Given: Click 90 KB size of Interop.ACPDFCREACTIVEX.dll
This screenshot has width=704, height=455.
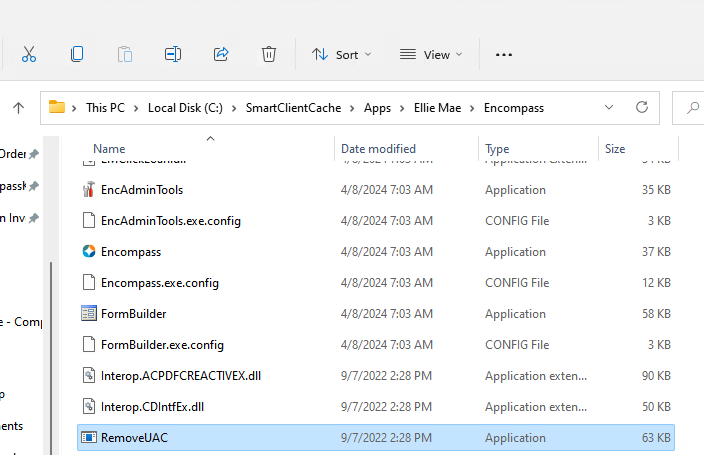Looking at the screenshot, I should pyautogui.click(x=656, y=375).
